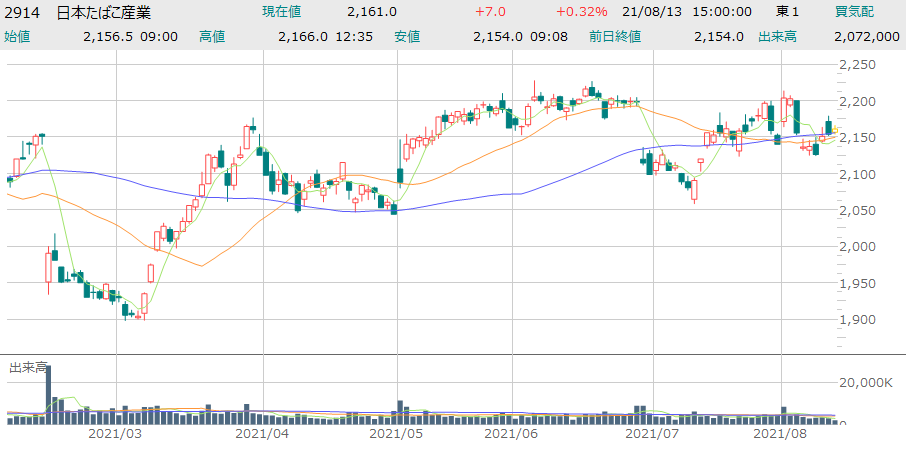Screen dimensions: 906x450
Task: Click the tallest volume bar in volume chart
Action: [48, 393]
